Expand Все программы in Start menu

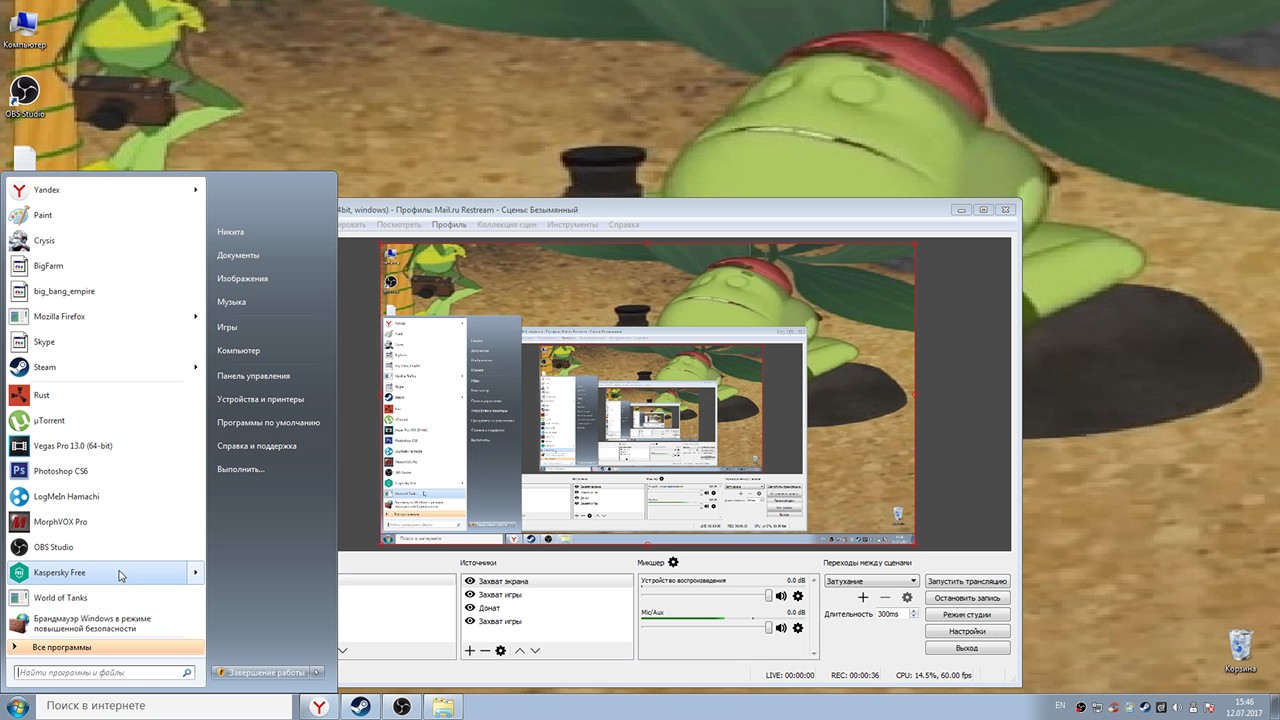click(x=105, y=647)
